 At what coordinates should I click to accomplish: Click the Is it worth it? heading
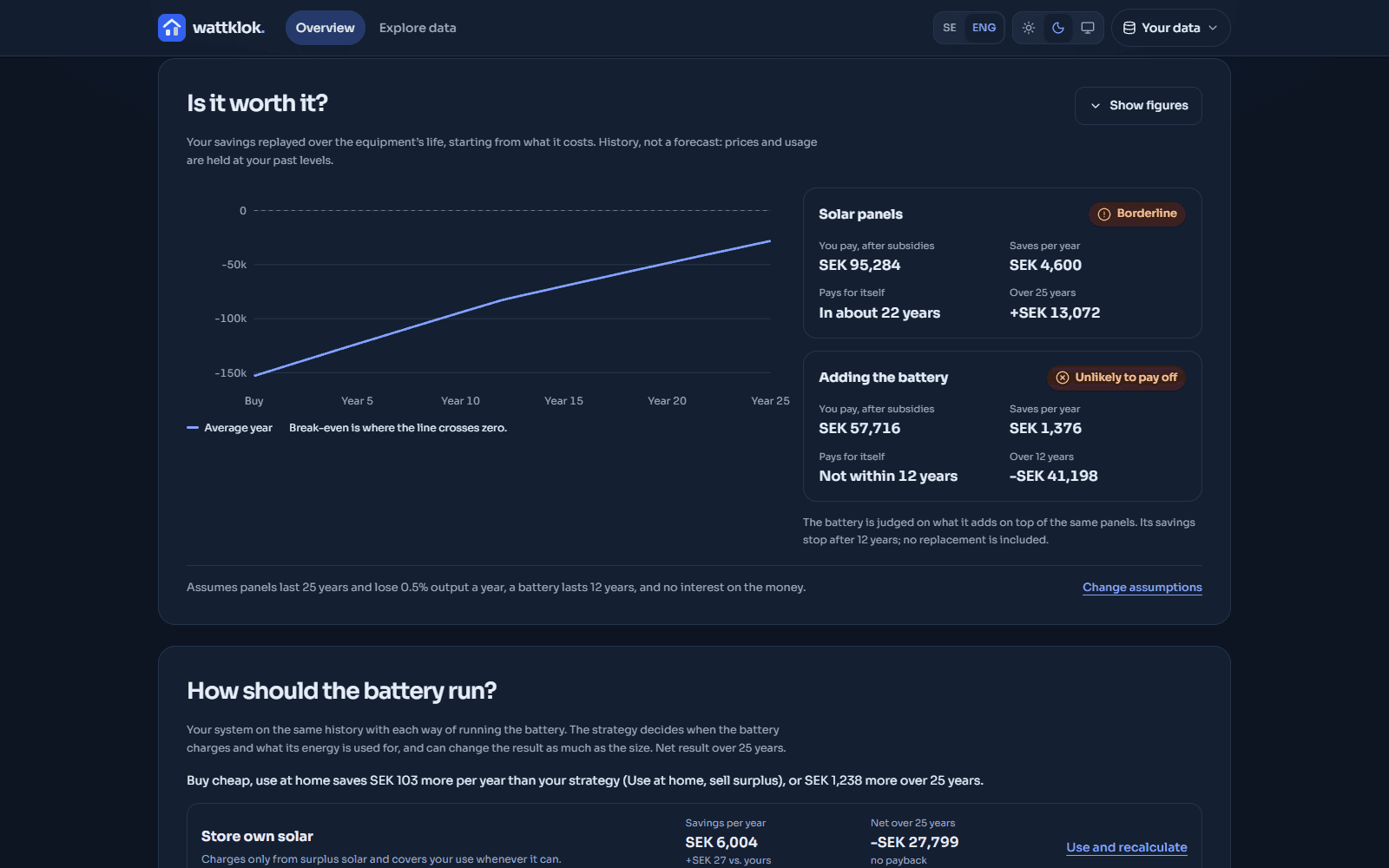pos(257,103)
